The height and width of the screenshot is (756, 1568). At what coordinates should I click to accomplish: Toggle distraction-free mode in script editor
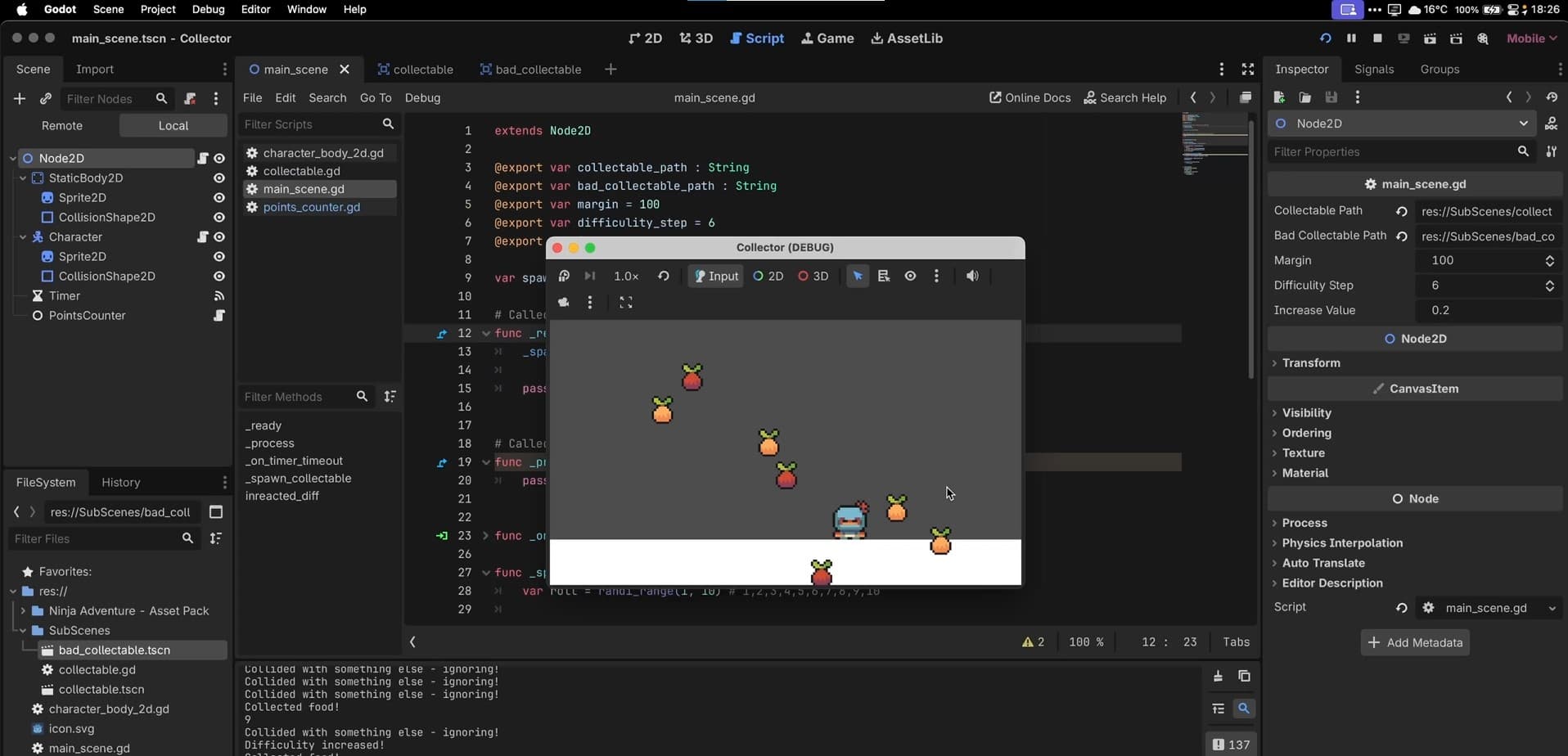coord(1248,70)
